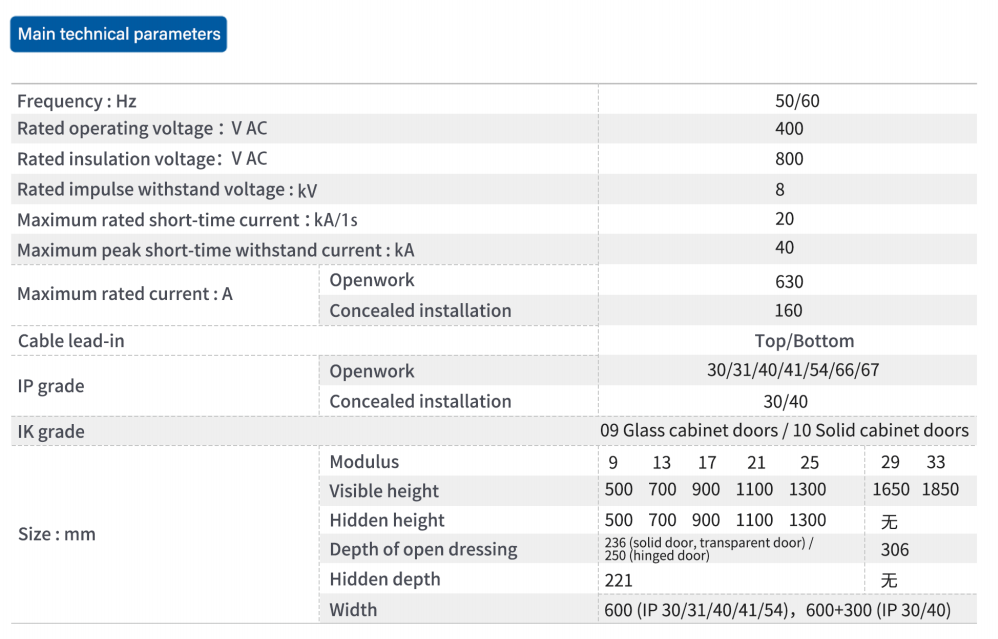Click the 30/31/40/41/54/66/67 IP grade value
Image resolution: width=998 pixels, height=639 pixels.
click(793, 370)
